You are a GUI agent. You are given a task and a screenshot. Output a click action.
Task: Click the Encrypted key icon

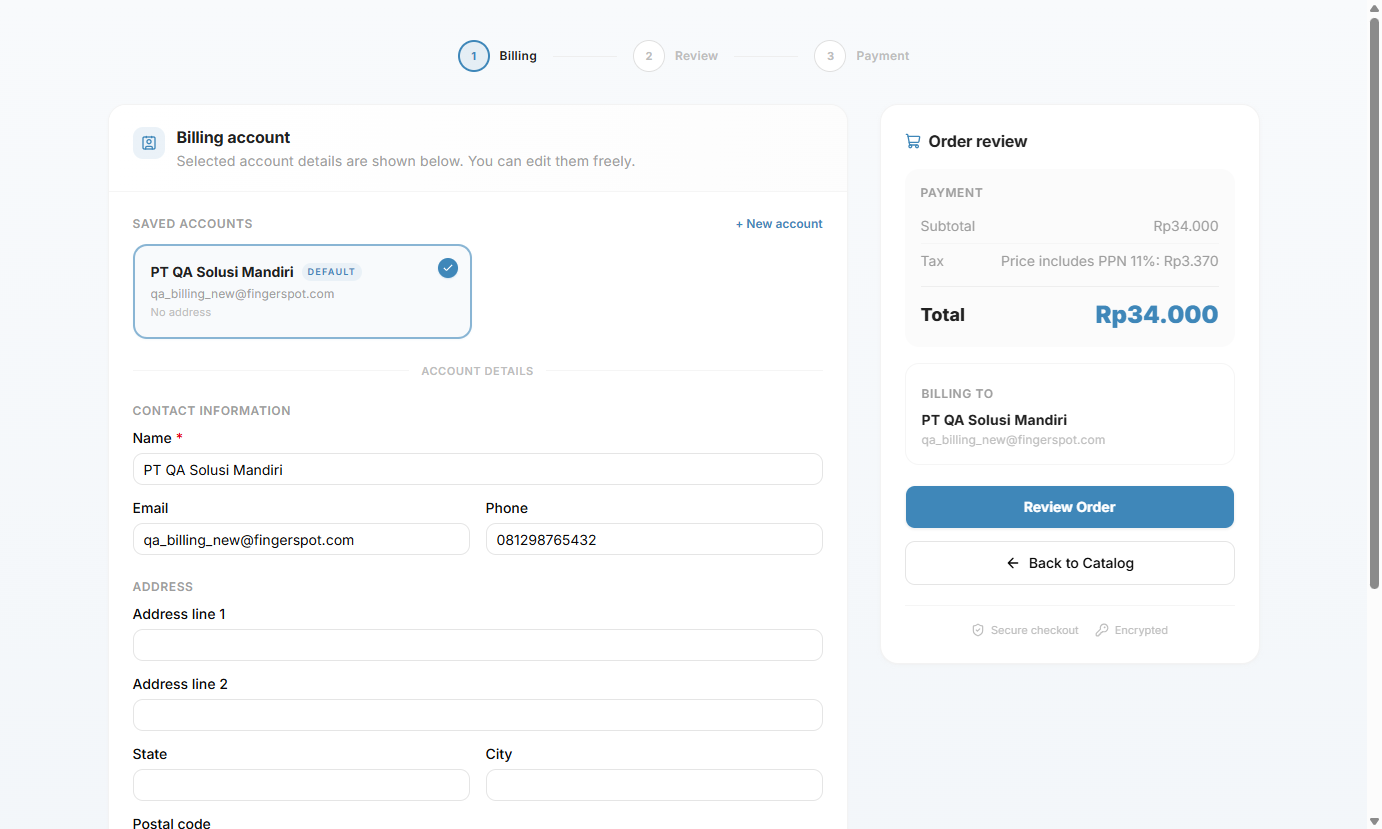tap(1102, 630)
